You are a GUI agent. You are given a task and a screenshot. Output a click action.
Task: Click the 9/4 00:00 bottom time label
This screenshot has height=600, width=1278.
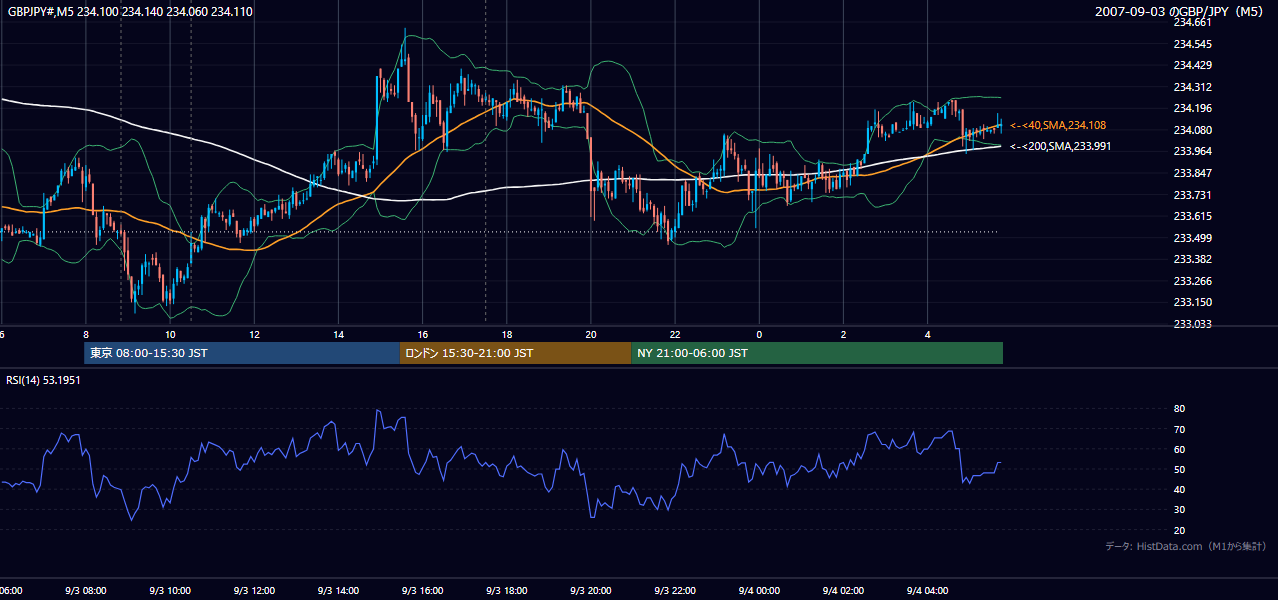759,591
